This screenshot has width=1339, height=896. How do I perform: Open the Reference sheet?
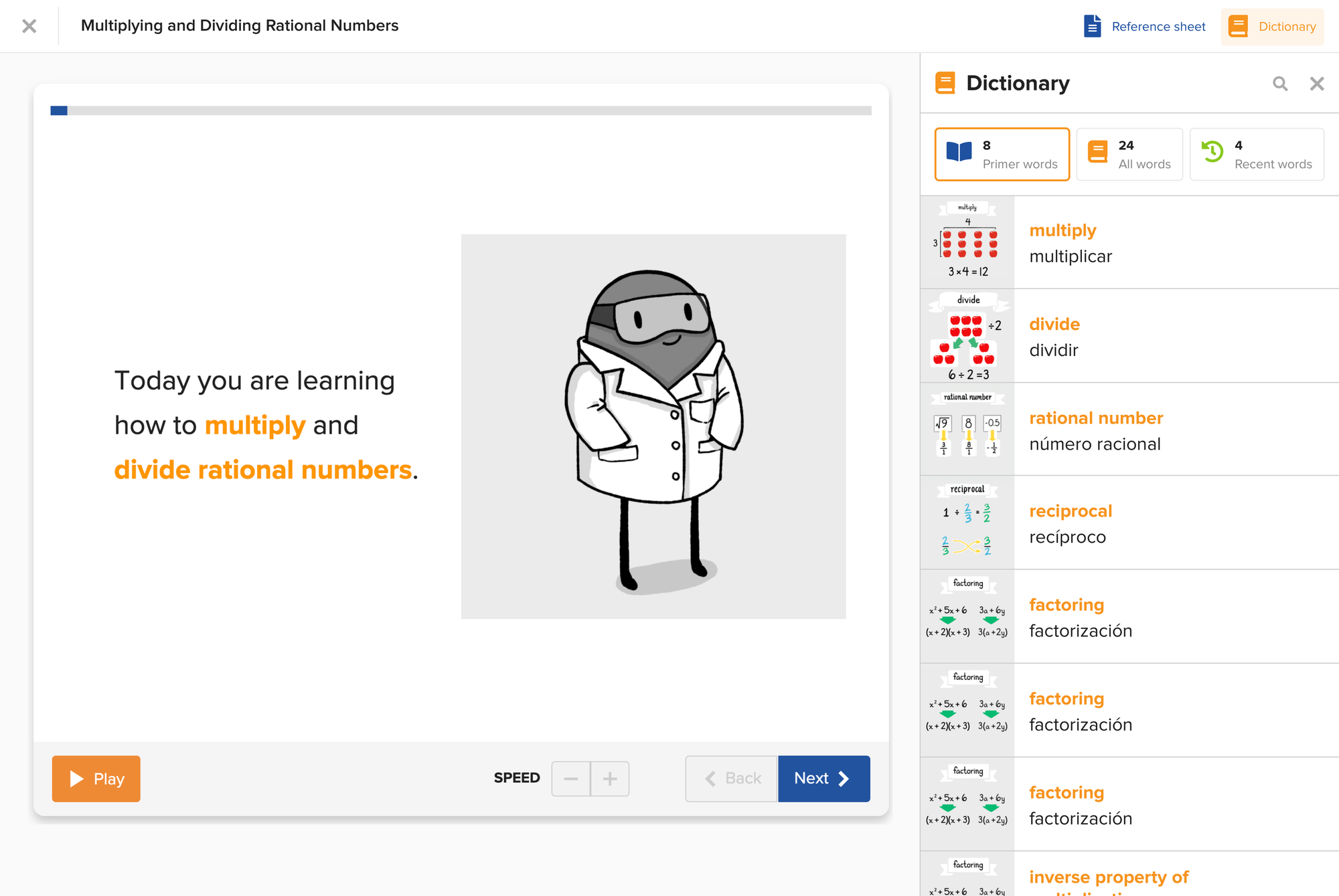(1145, 26)
